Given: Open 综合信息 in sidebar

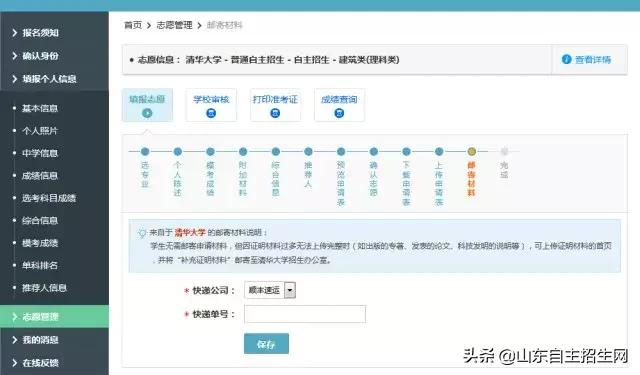Looking at the screenshot, I should point(40,220).
